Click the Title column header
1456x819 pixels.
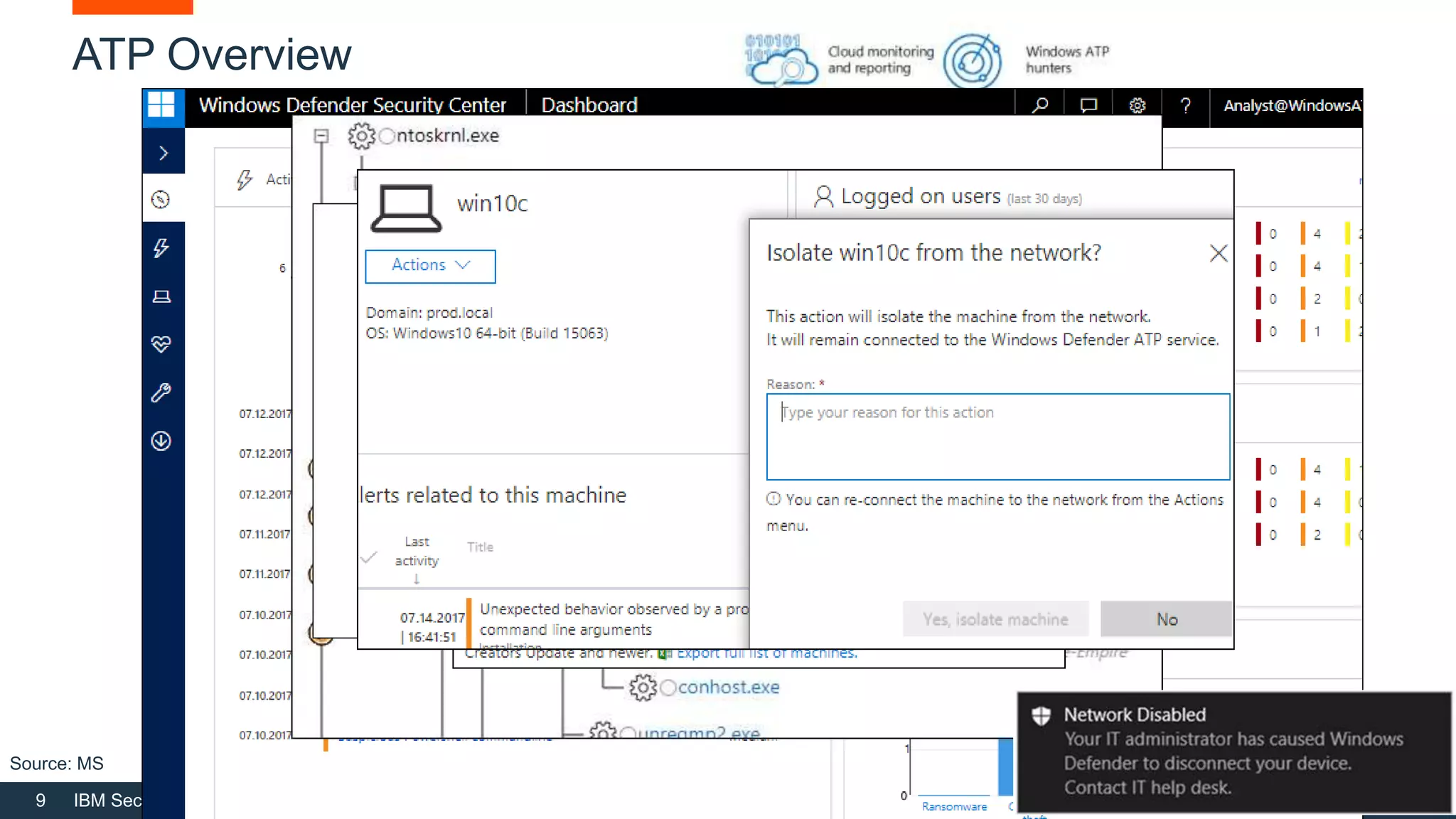480,547
